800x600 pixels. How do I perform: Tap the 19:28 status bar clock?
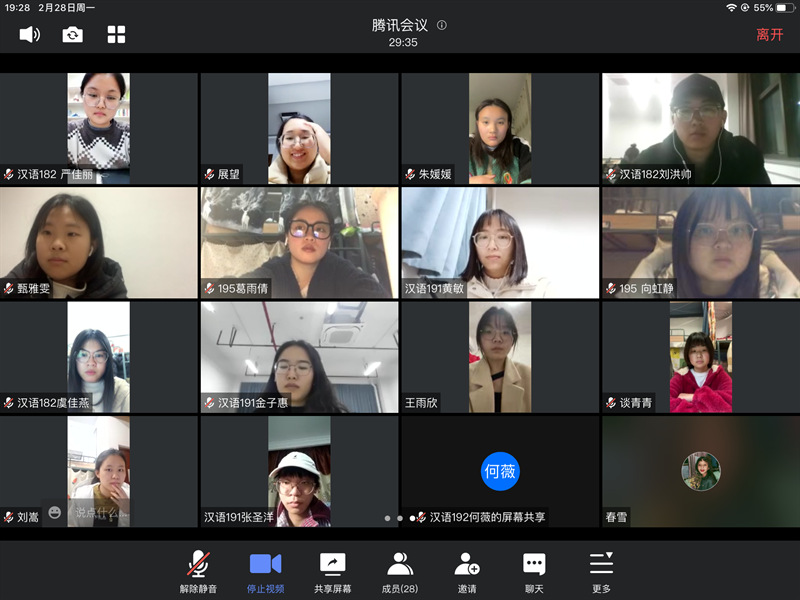[17, 8]
